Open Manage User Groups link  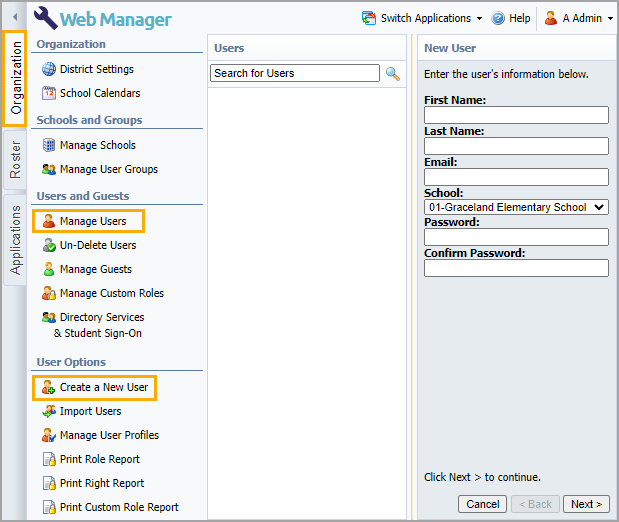pos(109,169)
